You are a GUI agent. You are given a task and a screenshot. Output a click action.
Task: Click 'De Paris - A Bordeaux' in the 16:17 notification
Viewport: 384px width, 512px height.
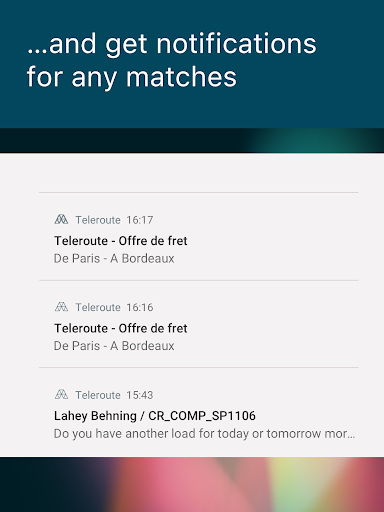click(114, 258)
